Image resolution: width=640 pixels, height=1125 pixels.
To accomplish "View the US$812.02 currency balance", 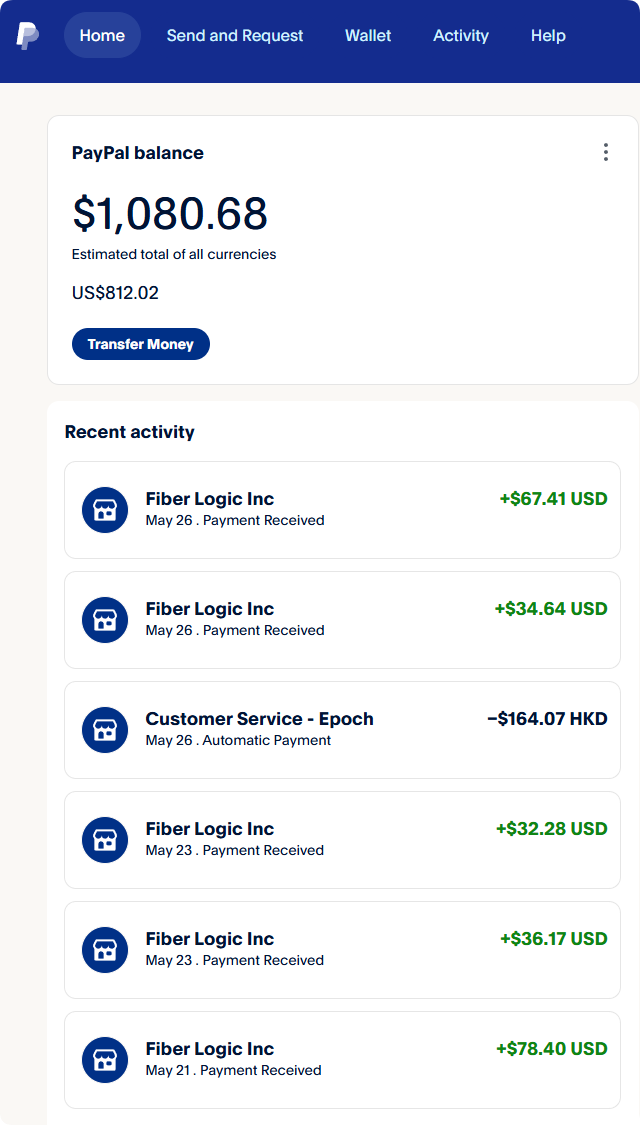I will coord(116,293).
